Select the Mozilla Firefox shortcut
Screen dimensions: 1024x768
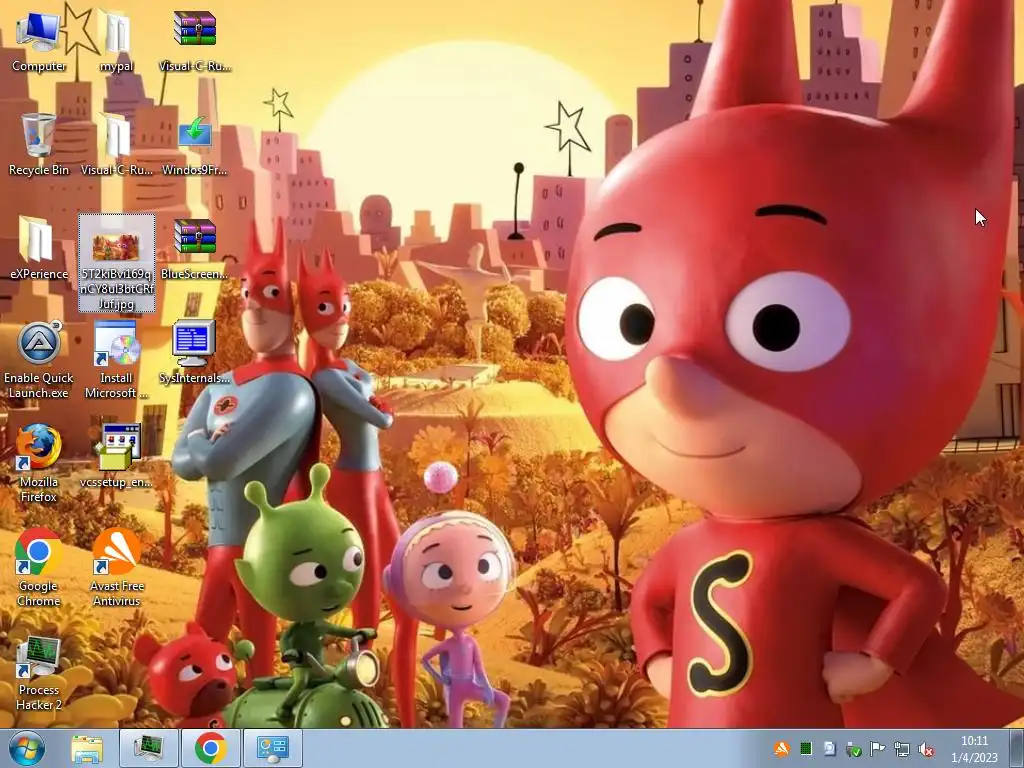(x=39, y=463)
